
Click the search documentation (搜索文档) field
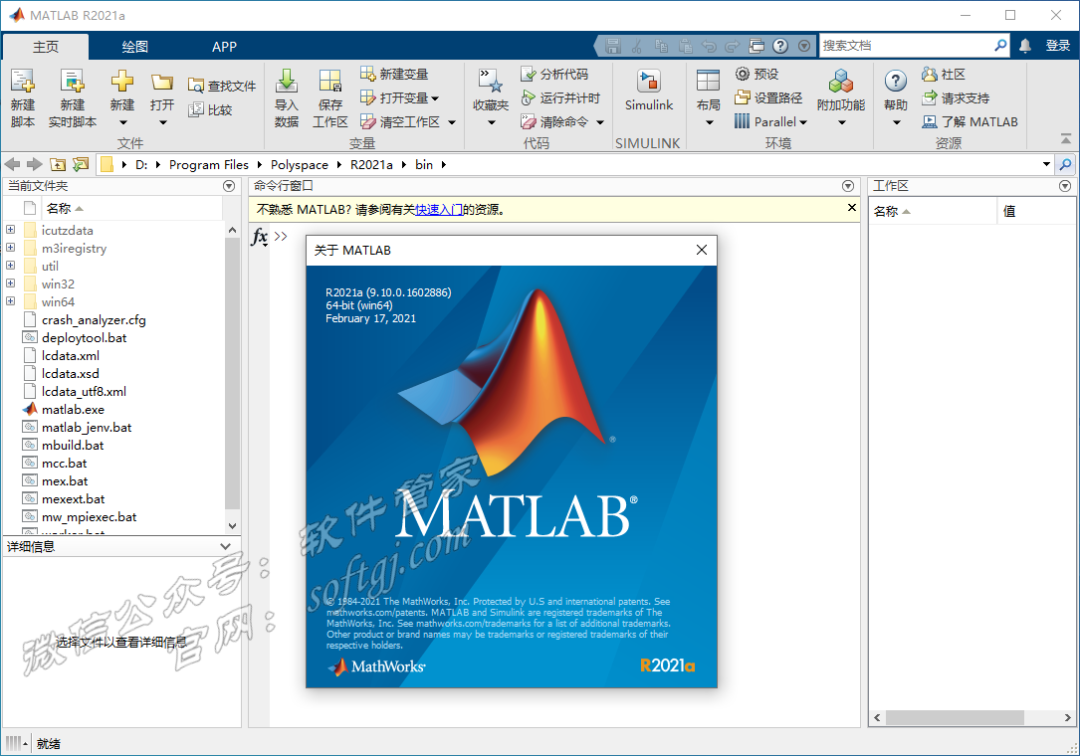(x=906, y=45)
